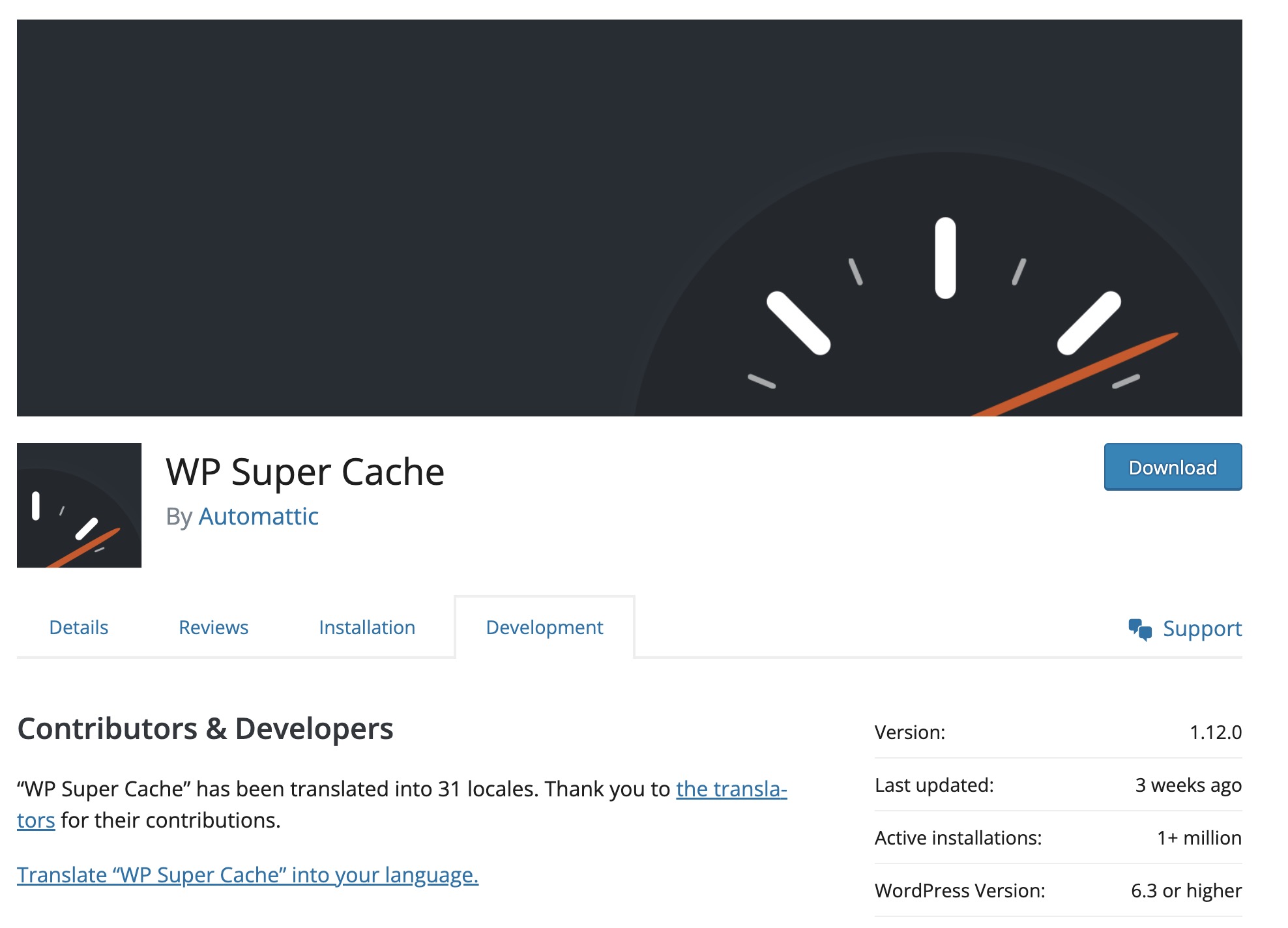
Task: Click the tall white center tick on banner gauge
Action: pyautogui.click(x=945, y=258)
